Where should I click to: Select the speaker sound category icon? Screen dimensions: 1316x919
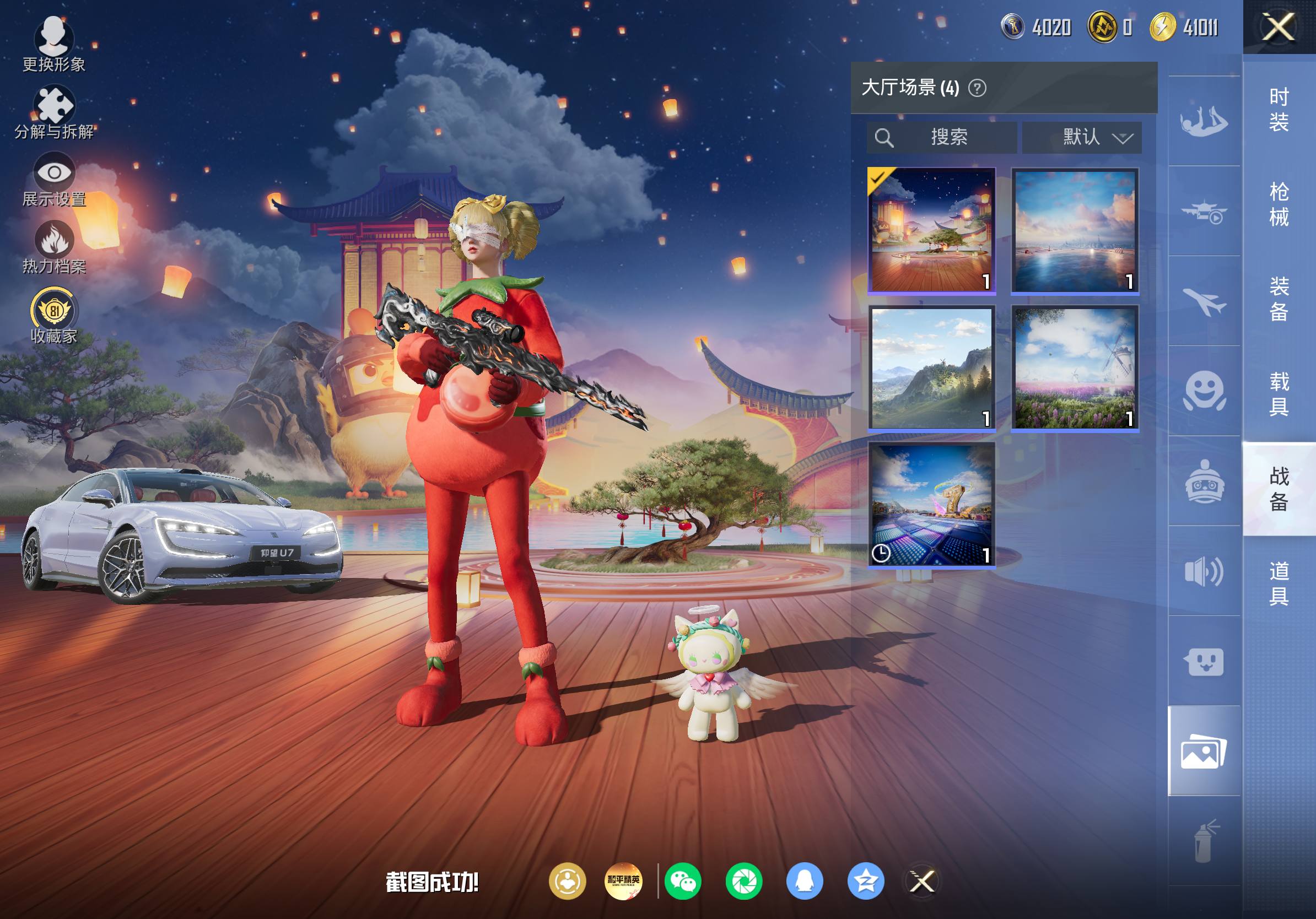click(x=1204, y=571)
